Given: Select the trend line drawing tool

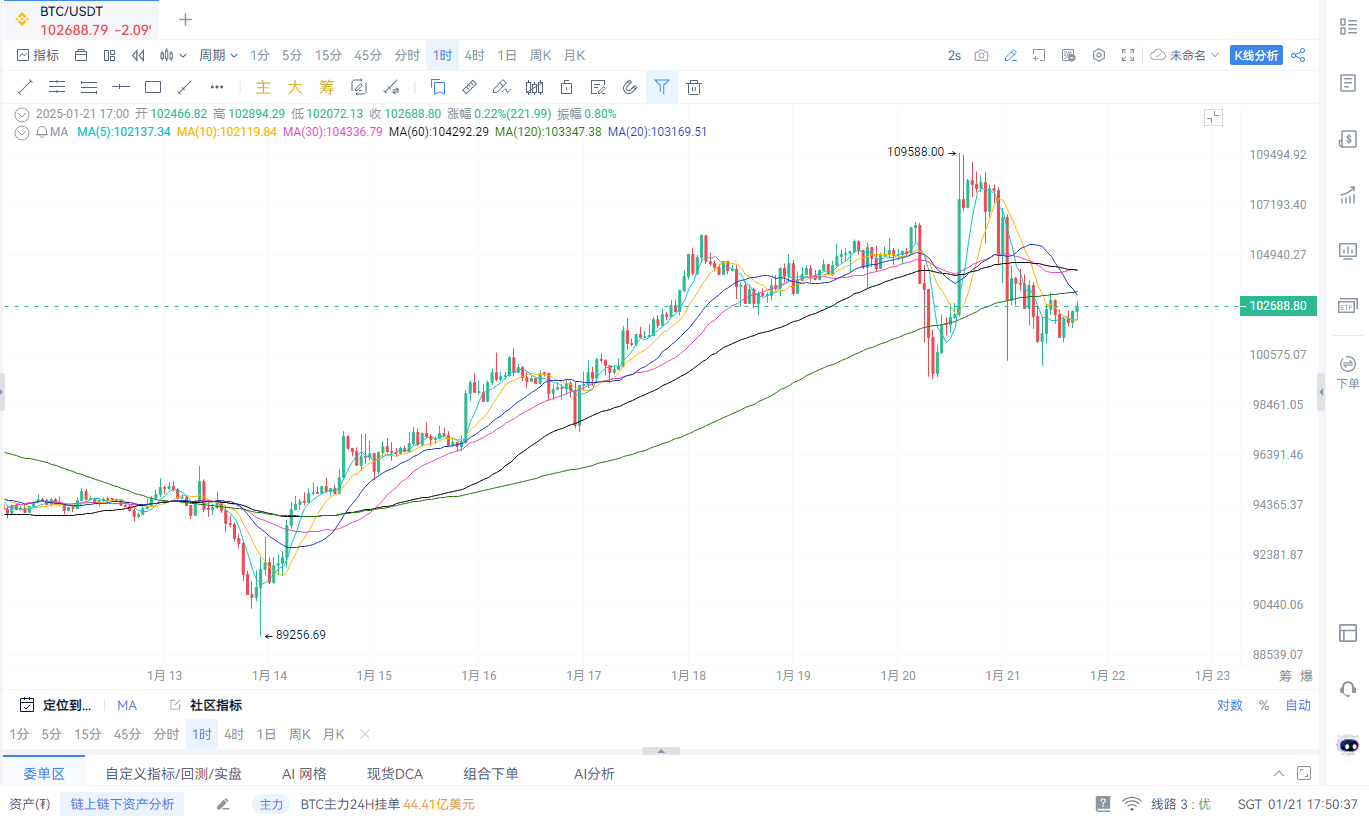Looking at the screenshot, I should tap(25, 87).
